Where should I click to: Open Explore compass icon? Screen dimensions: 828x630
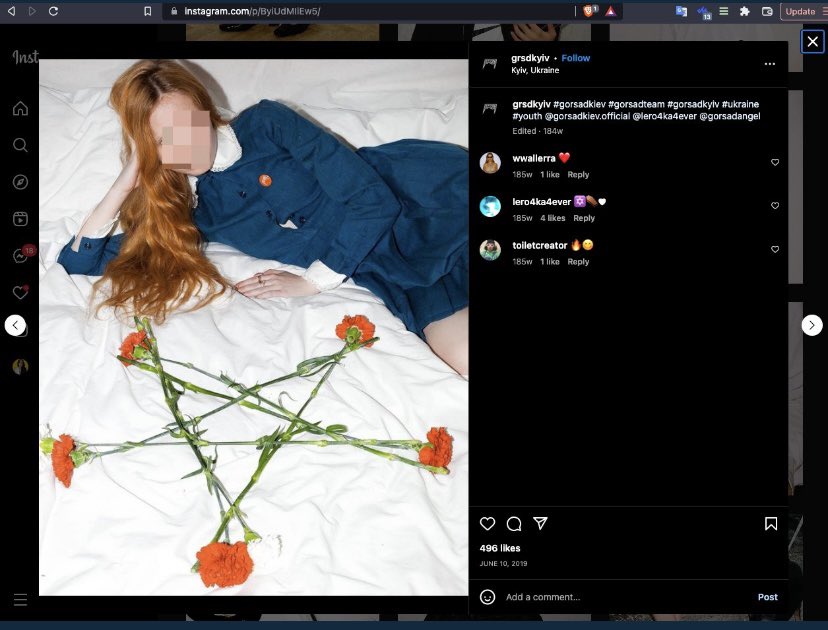(x=20, y=182)
